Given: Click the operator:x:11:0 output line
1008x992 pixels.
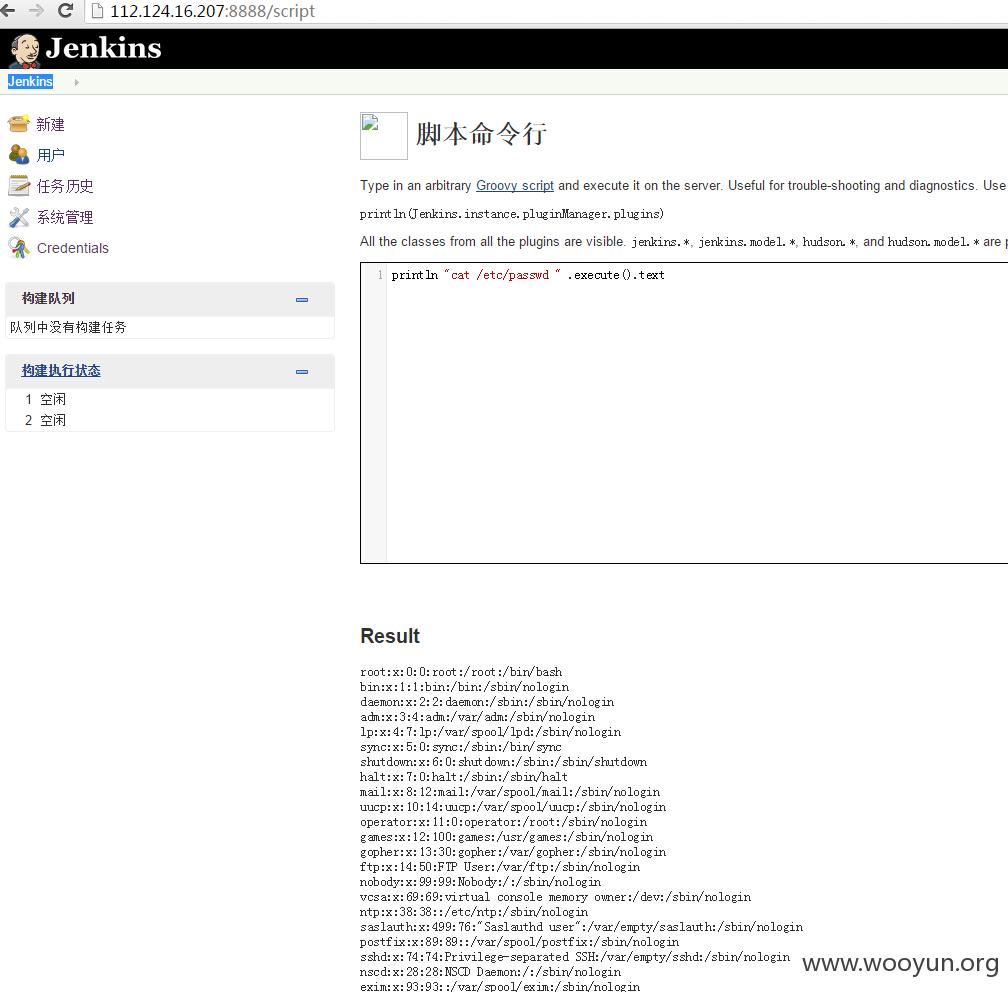Looking at the screenshot, I should pos(503,822).
